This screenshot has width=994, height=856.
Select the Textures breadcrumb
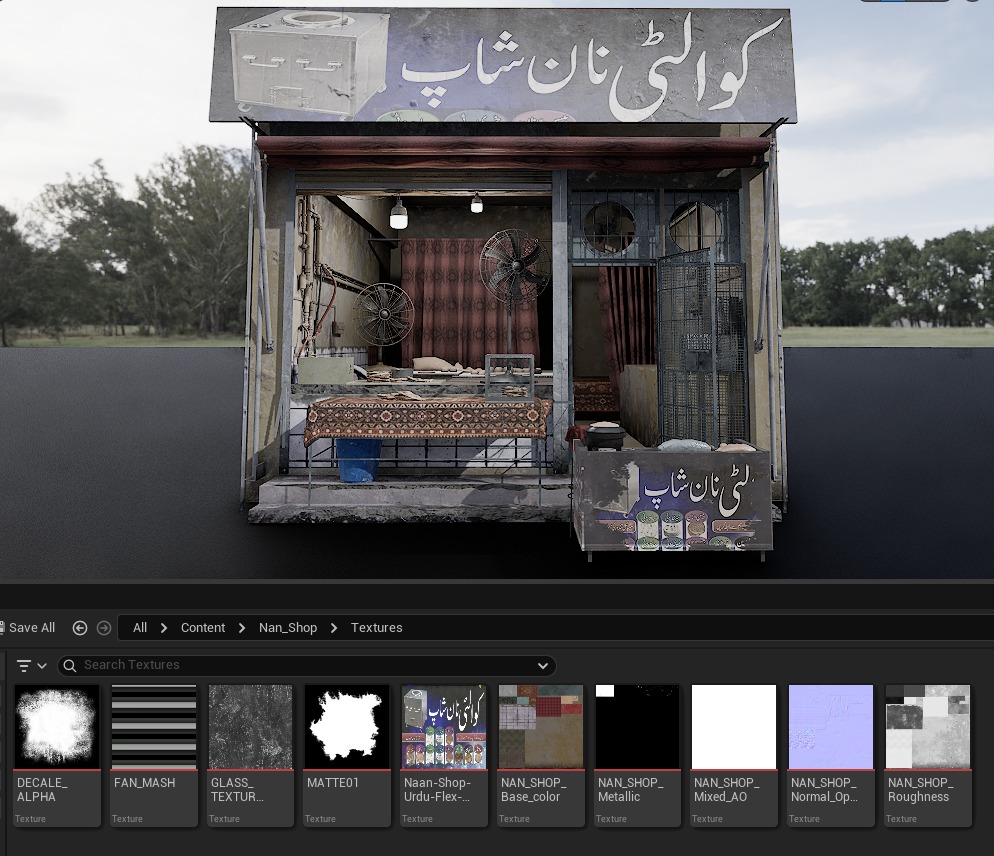pyautogui.click(x=377, y=628)
